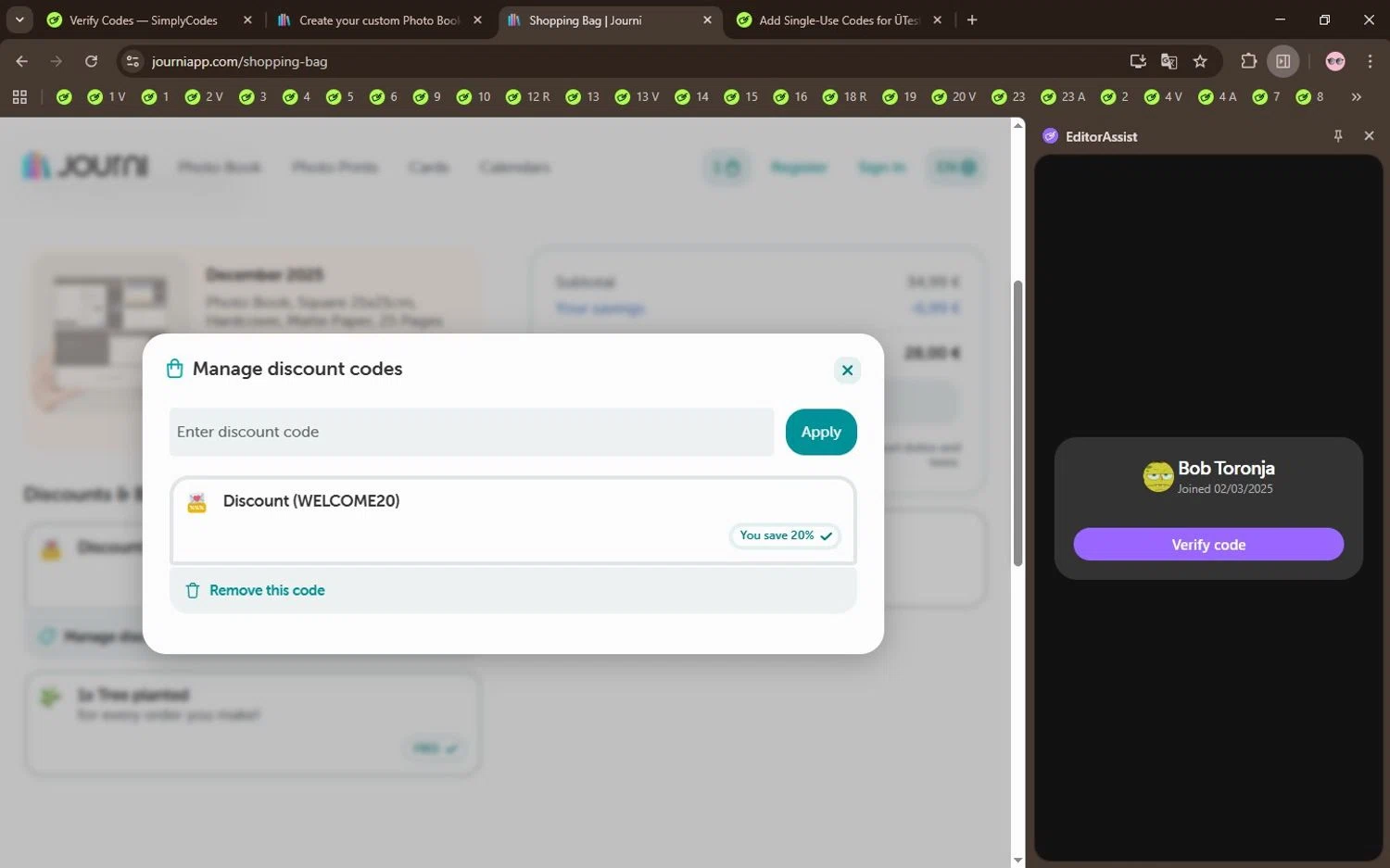
Task: Click the Apply button
Action: pyautogui.click(x=821, y=432)
